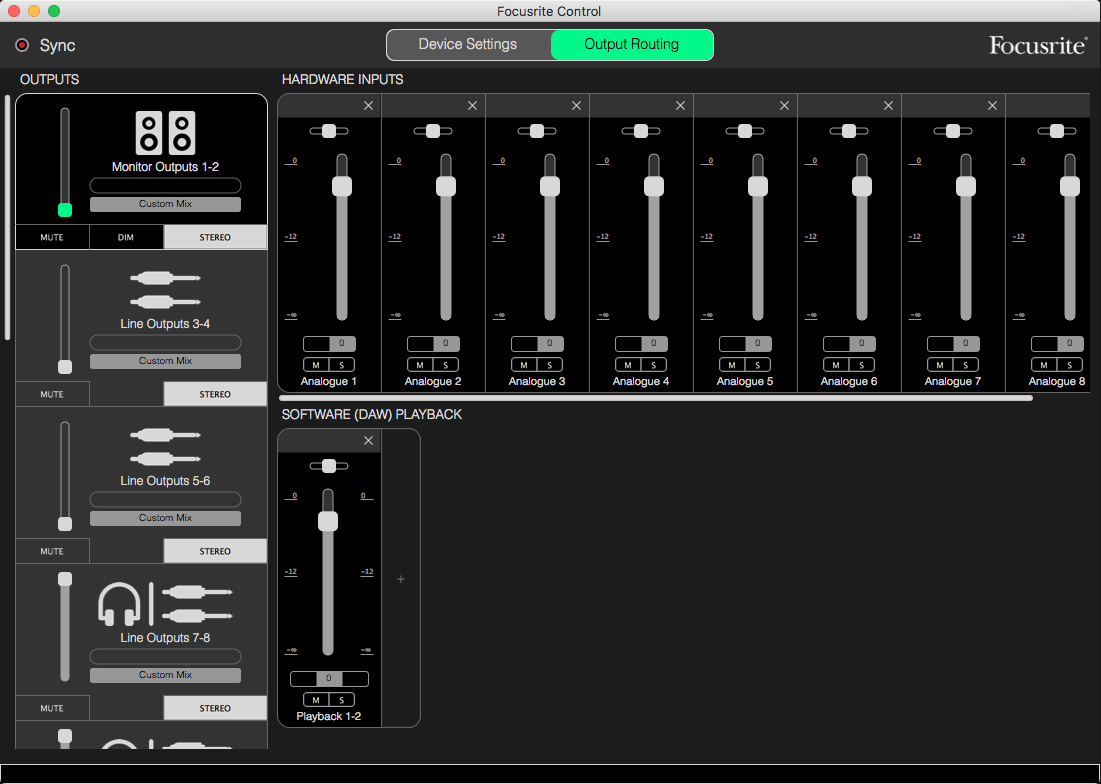Screen dimensions: 1101x784
Task: Click the Playback 1-2 level fader handle
Action: [x=328, y=521]
